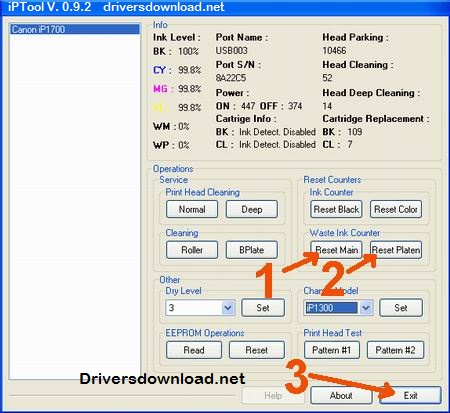
Task: Exit the iPTool application
Action: (410, 396)
